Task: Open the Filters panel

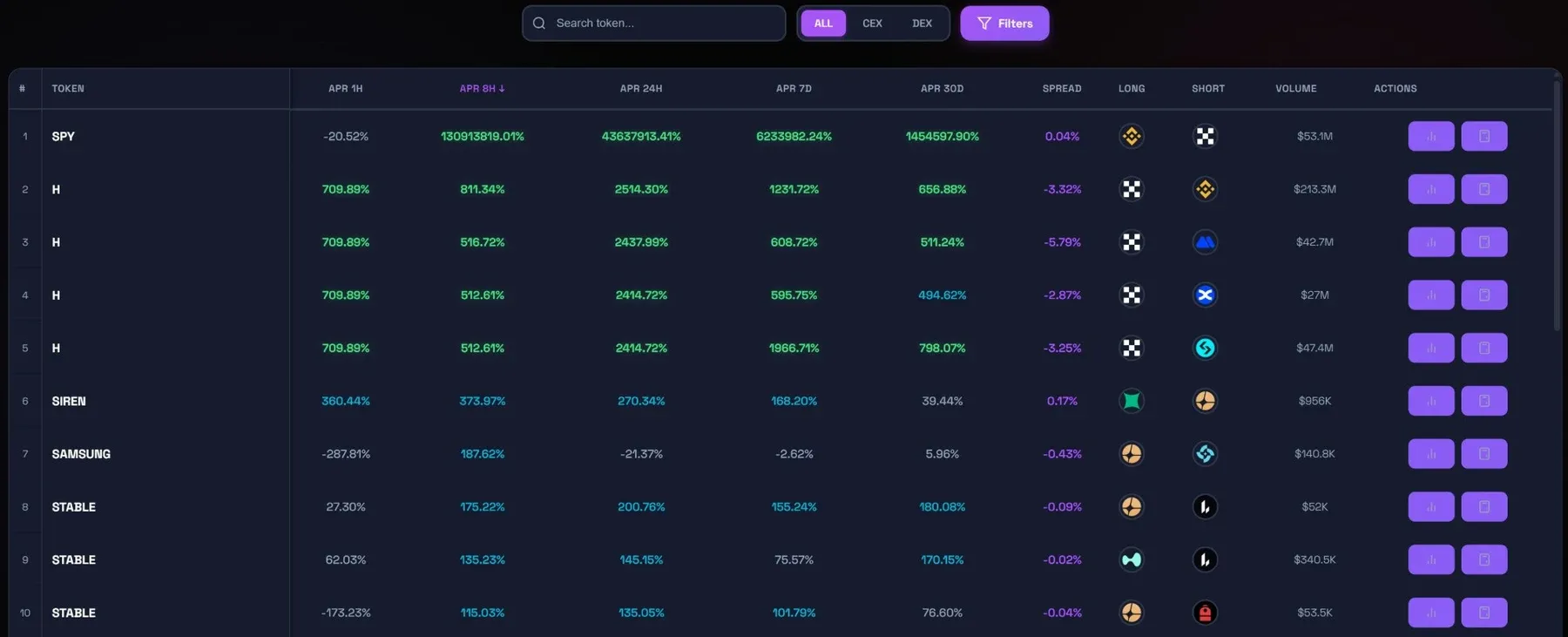Action: coord(1004,24)
